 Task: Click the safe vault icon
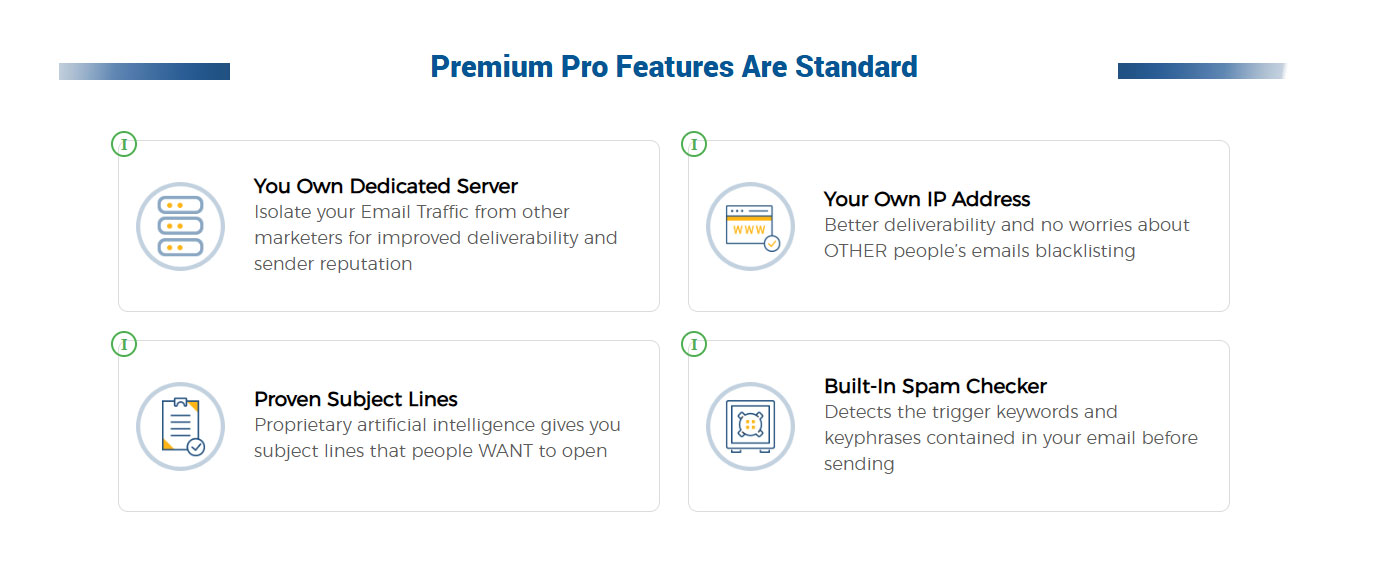point(750,426)
